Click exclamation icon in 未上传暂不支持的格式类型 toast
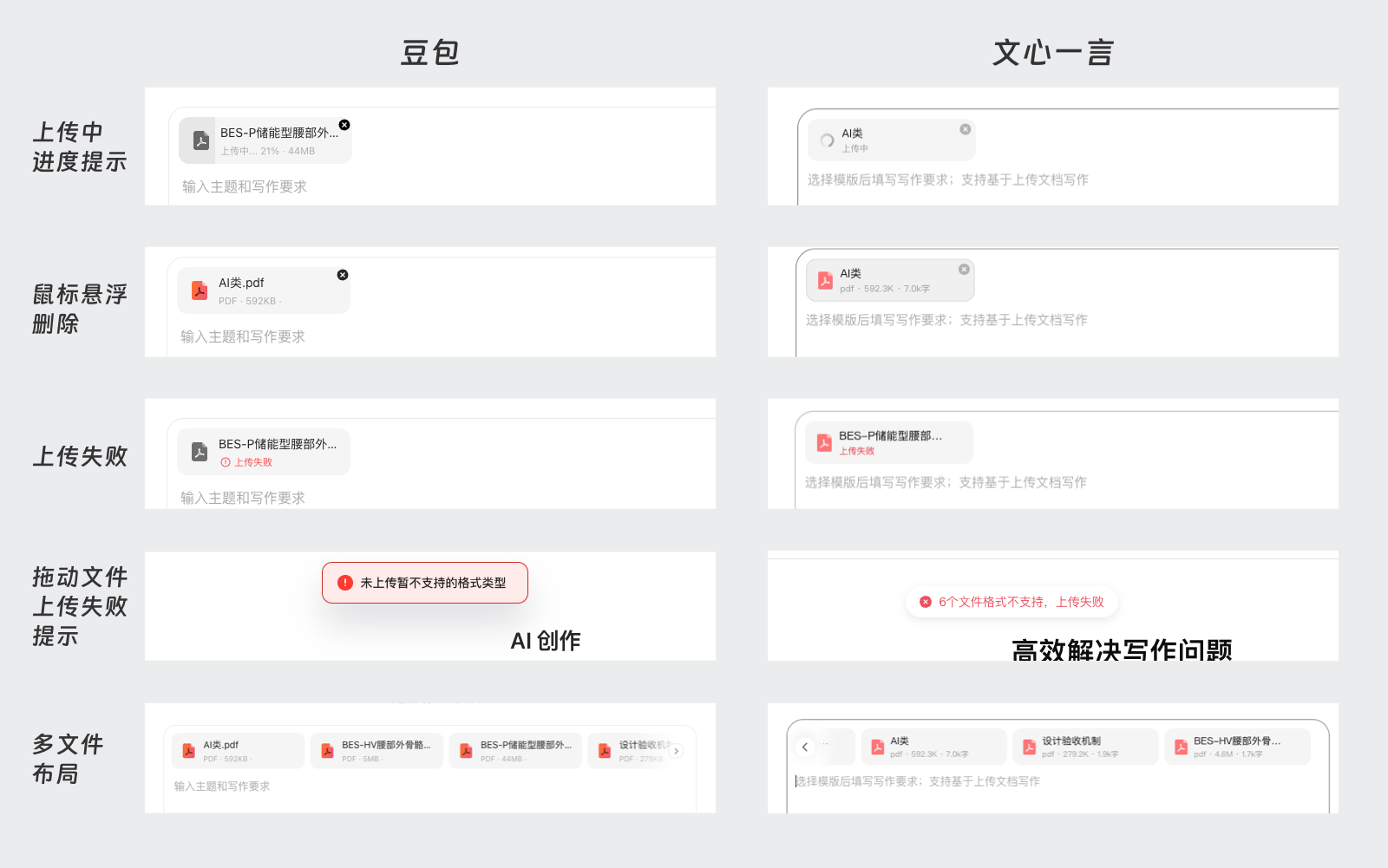This screenshot has width=1388, height=868. tap(345, 583)
